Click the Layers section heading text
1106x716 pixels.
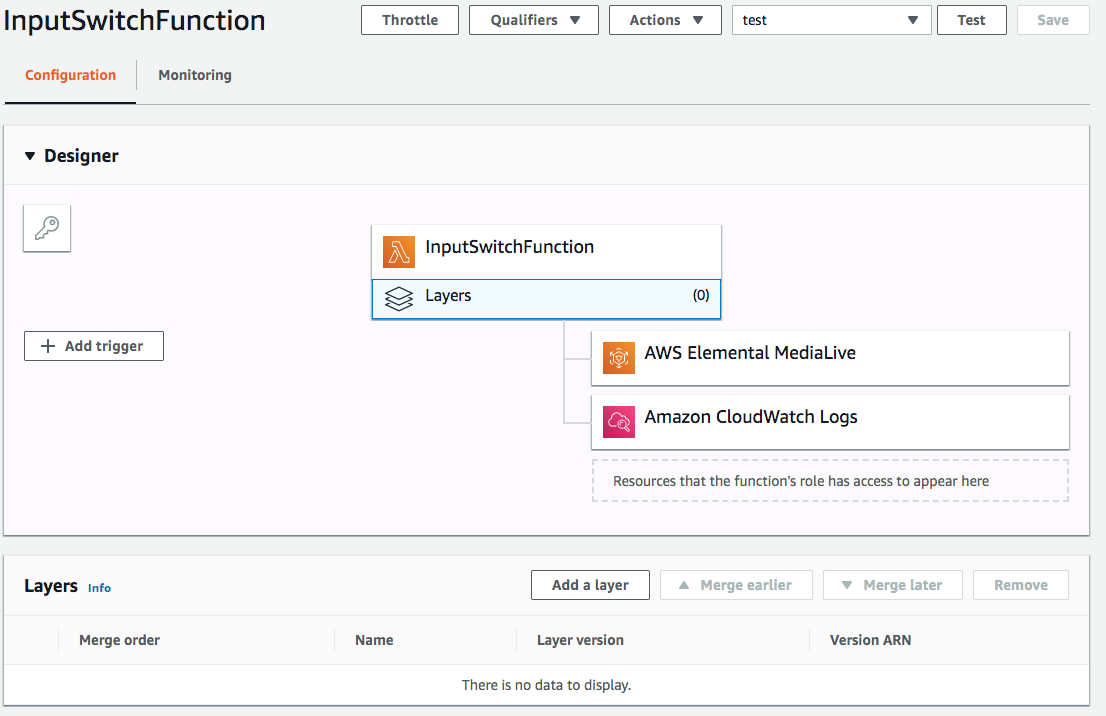click(x=51, y=586)
